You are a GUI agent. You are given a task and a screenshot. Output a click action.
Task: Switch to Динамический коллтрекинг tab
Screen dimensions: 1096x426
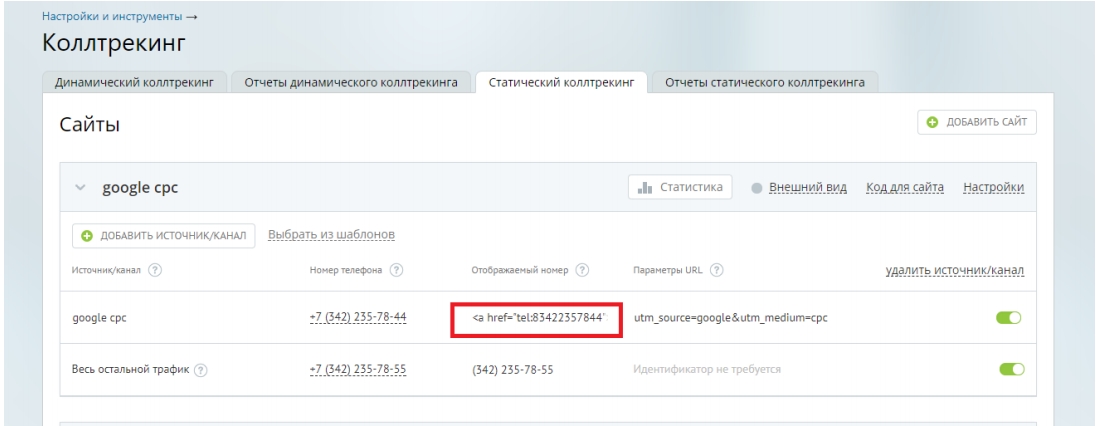pyautogui.click(x=134, y=81)
